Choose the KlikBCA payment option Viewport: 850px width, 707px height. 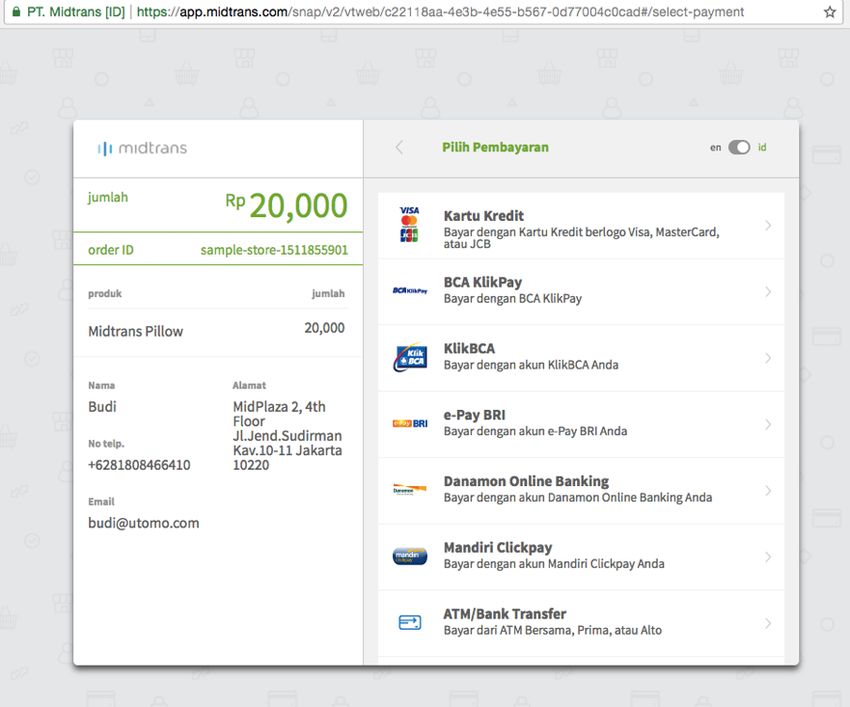(581, 358)
